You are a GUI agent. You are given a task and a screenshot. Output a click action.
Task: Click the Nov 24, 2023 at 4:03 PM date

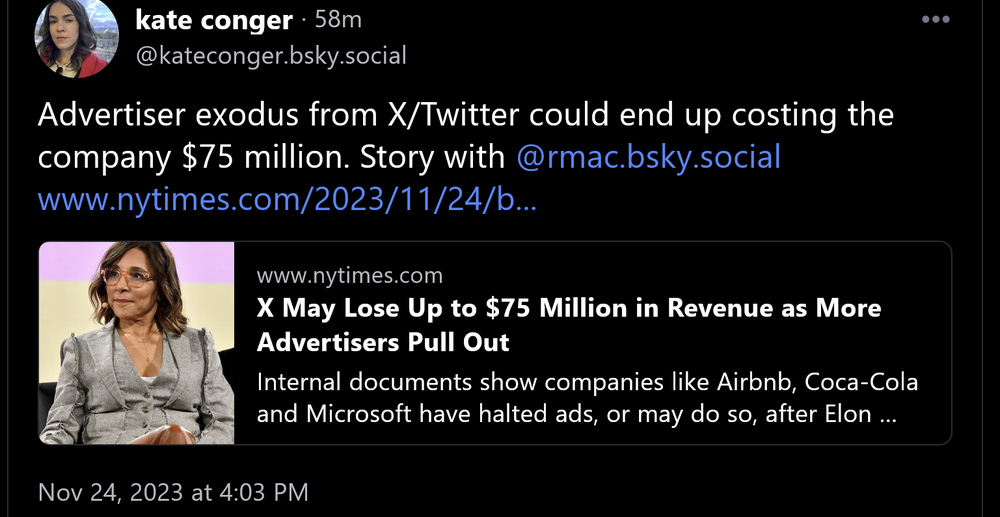tap(173, 492)
